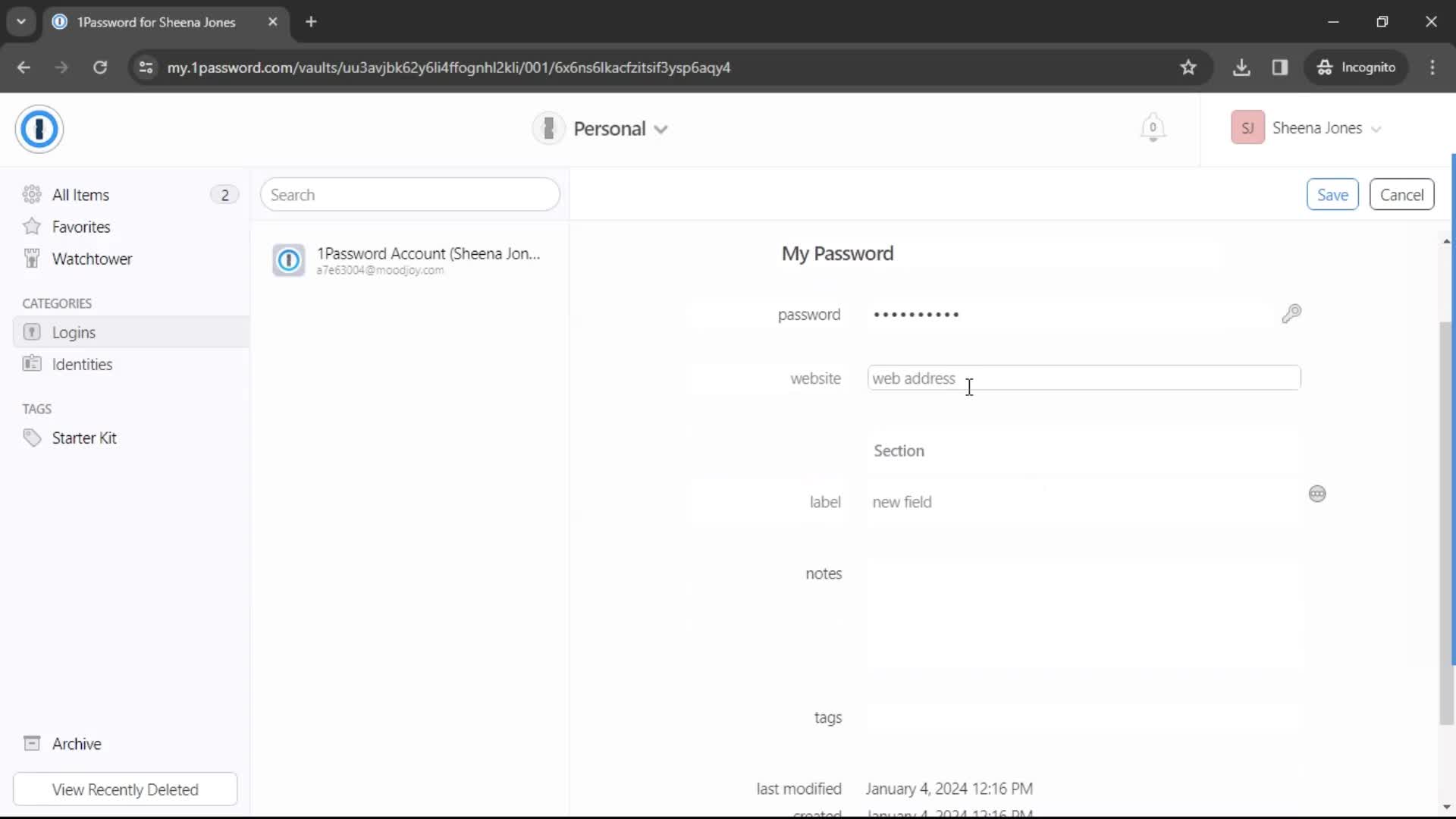Select the All Items menu item
This screenshot has height=819, width=1456.
pyautogui.click(x=80, y=194)
